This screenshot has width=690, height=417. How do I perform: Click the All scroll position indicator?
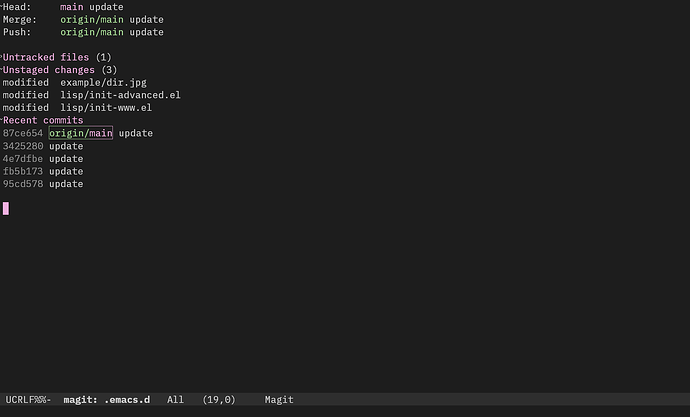pos(175,400)
